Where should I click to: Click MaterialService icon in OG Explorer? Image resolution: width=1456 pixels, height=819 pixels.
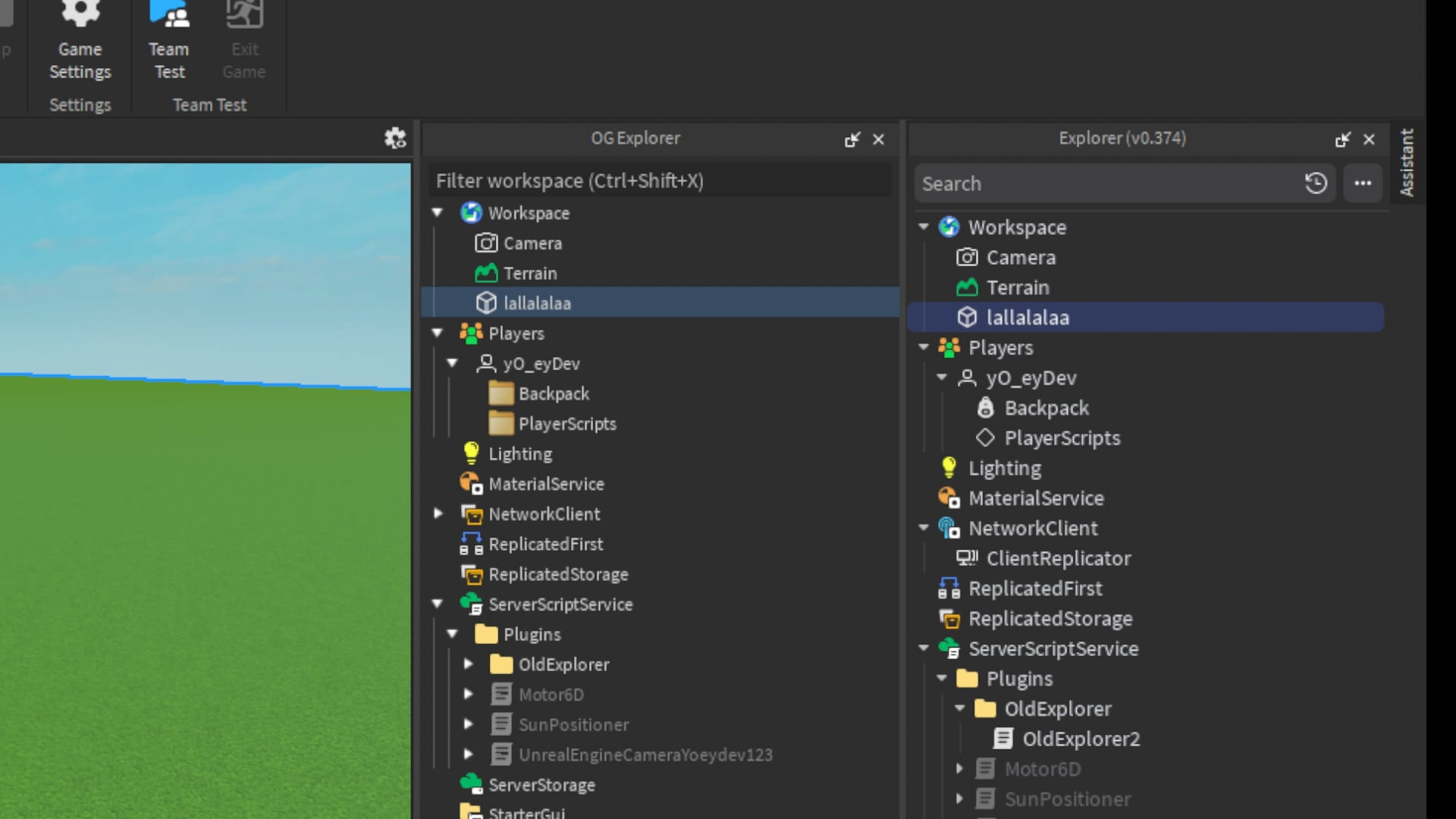[x=471, y=483]
